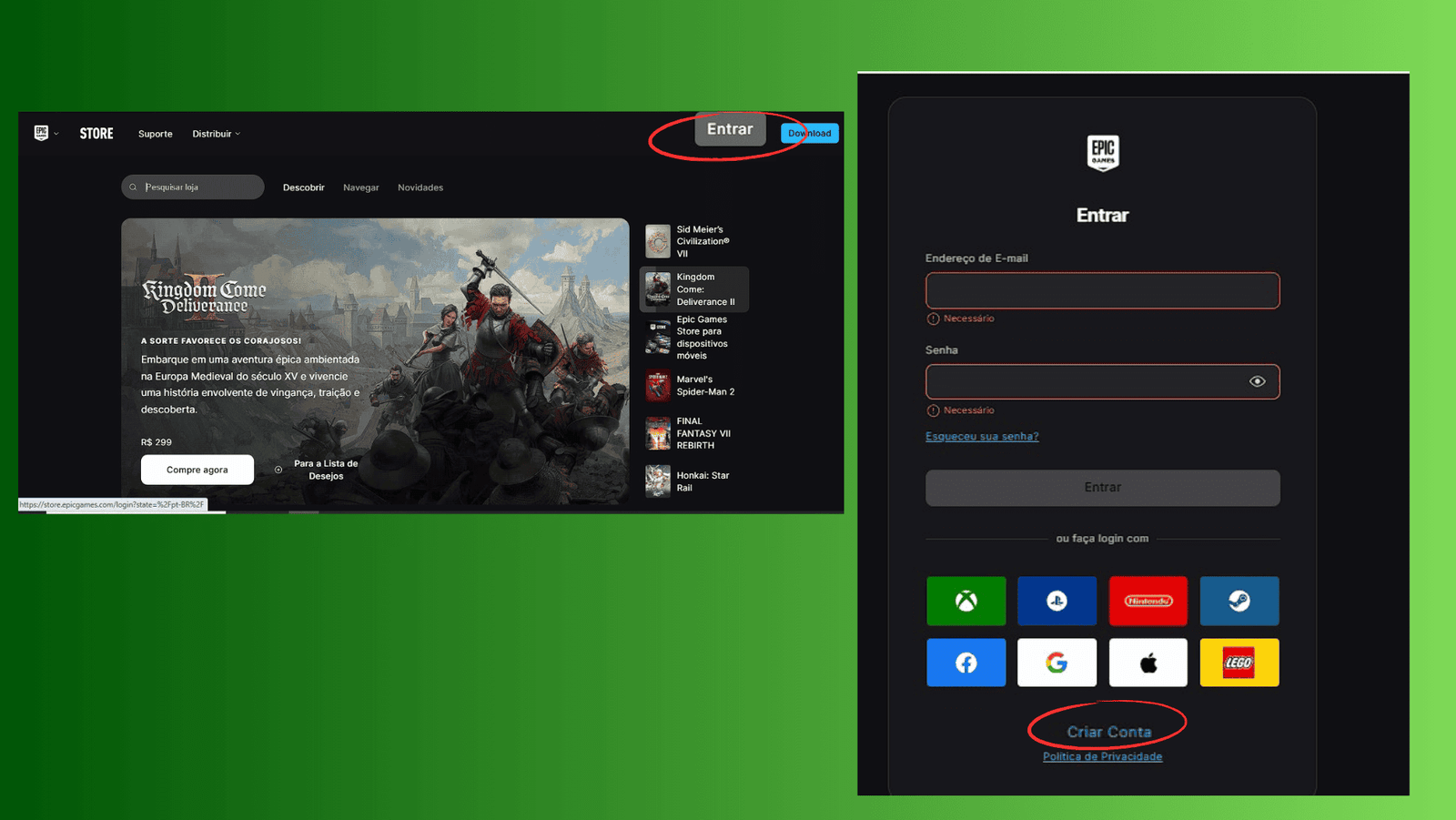This screenshot has height=820, width=1456.
Task: Select the Facebook login icon
Action: 966,663
